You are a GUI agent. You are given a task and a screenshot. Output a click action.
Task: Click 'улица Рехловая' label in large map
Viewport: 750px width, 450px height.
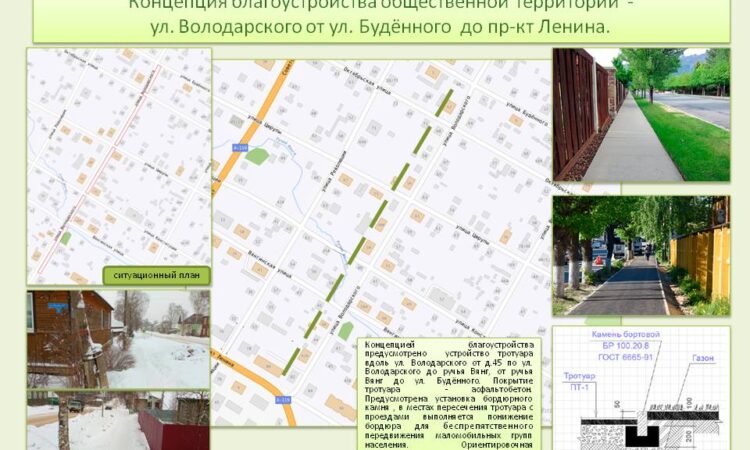point(333,171)
